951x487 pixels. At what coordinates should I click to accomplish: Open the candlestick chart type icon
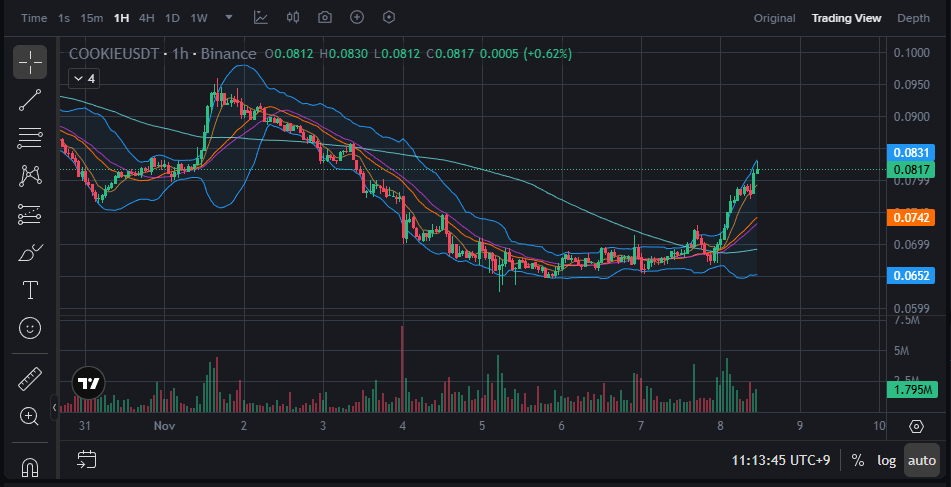point(293,18)
